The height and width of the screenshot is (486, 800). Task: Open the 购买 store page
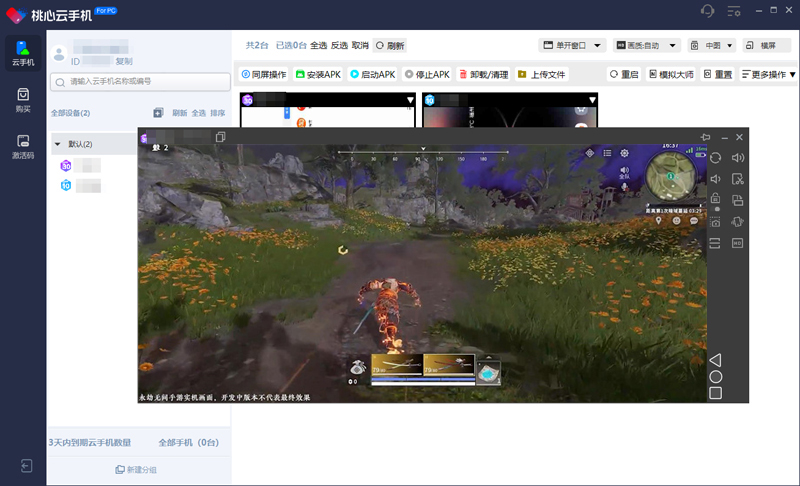23,100
